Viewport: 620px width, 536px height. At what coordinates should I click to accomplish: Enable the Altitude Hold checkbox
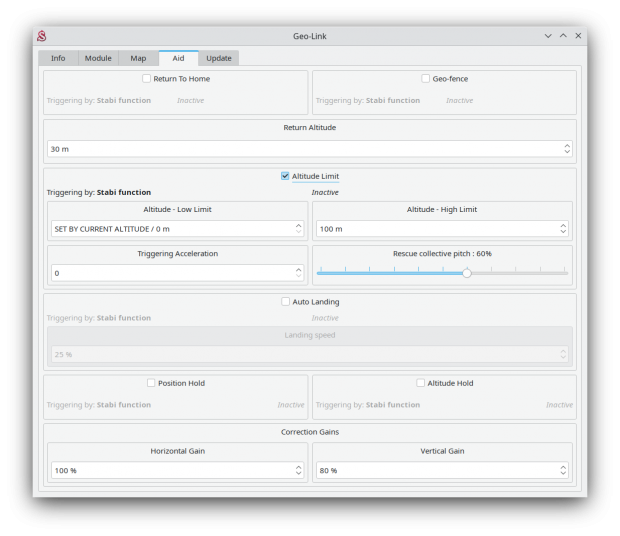coord(421,383)
